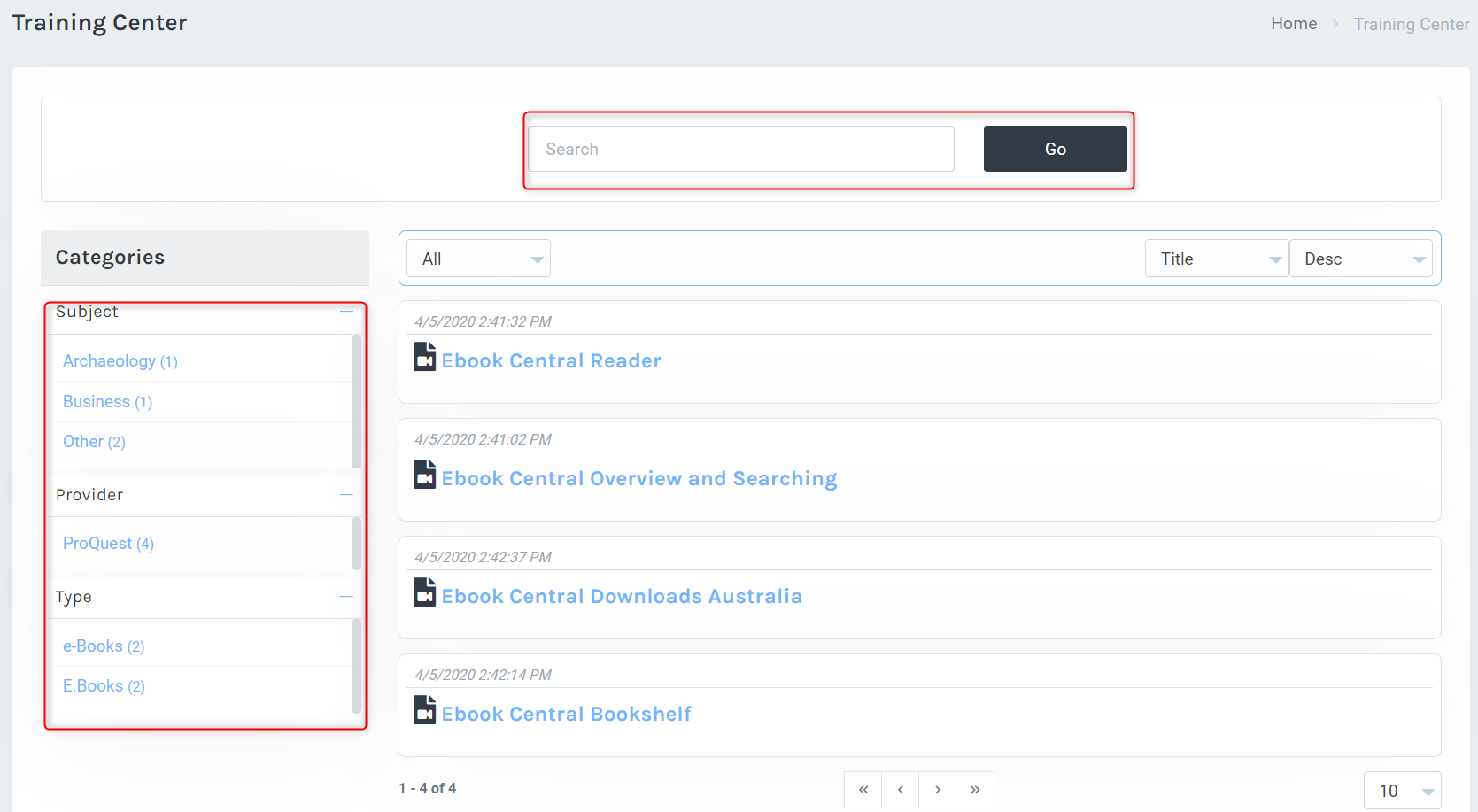Open the Desc sort order dropdown
The height and width of the screenshot is (812, 1478).
[1361, 259]
